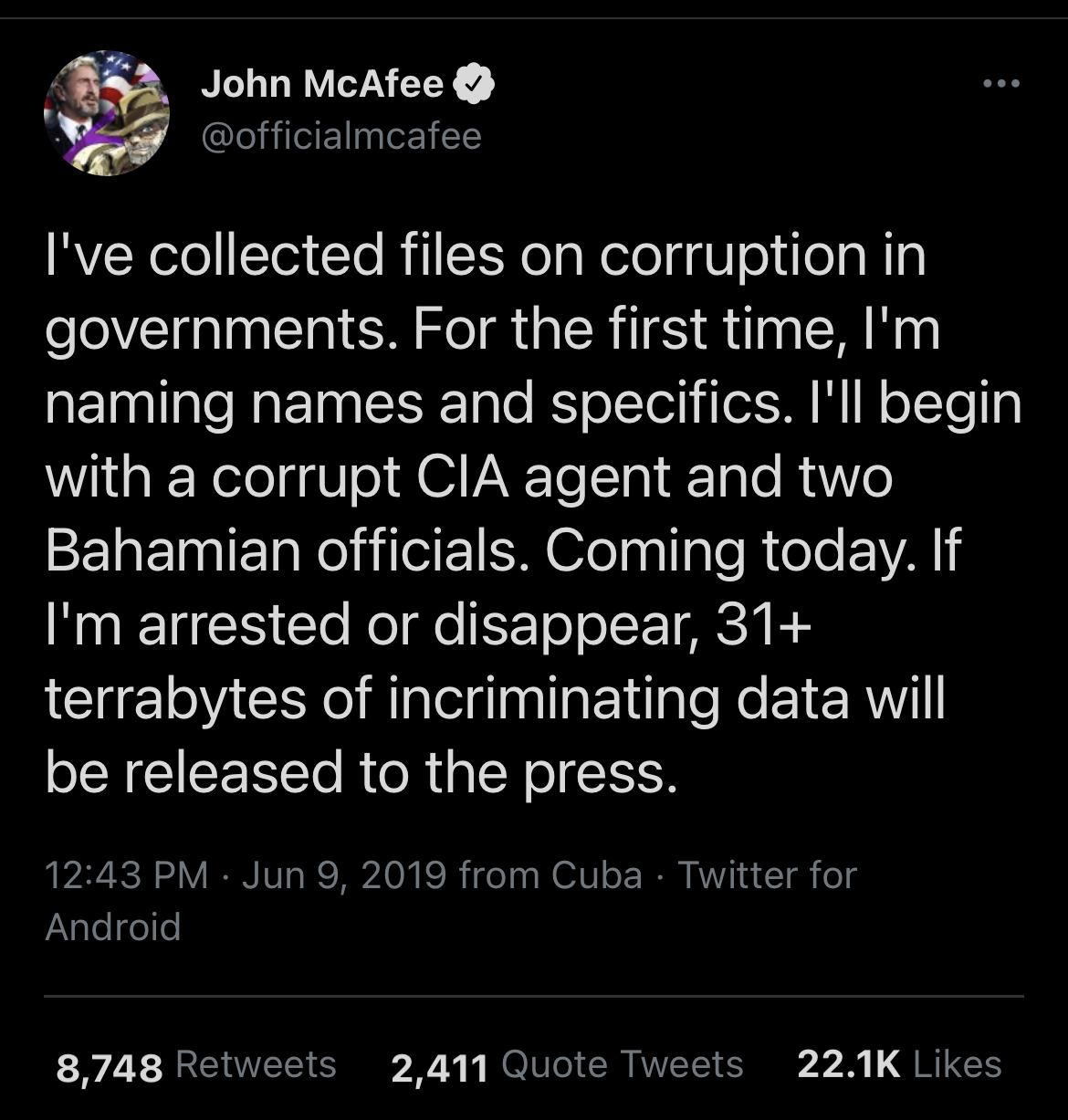Open the three-dot more options menu
The width and height of the screenshot is (1068, 1120).
click(1000, 84)
